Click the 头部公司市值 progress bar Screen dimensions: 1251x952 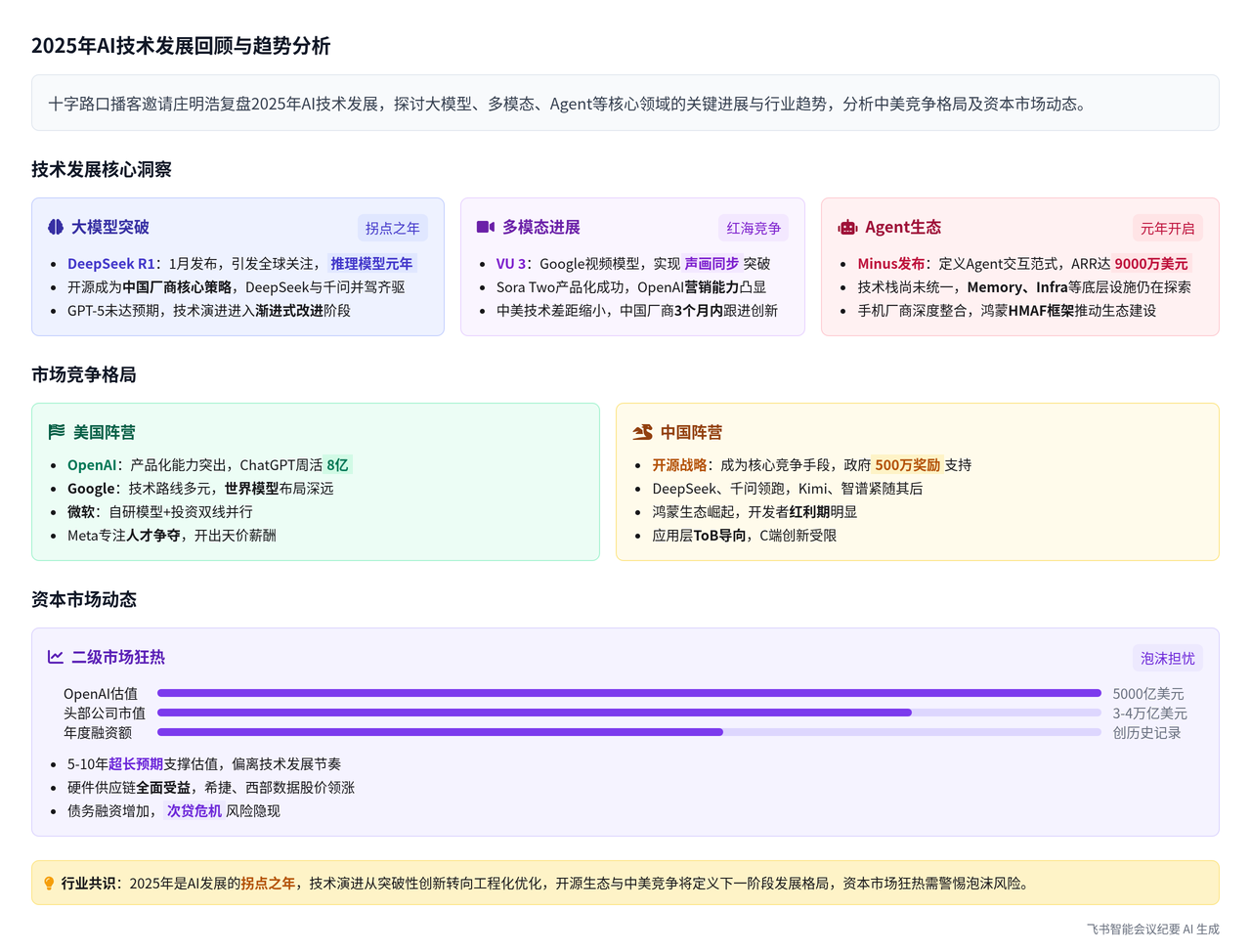[x=628, y=713]
